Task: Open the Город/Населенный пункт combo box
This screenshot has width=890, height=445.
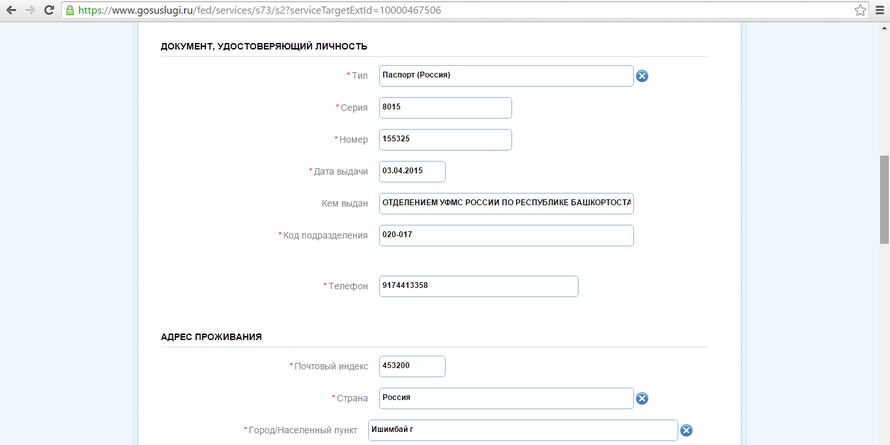Action: pyautogui.click(x=522, y=430)
